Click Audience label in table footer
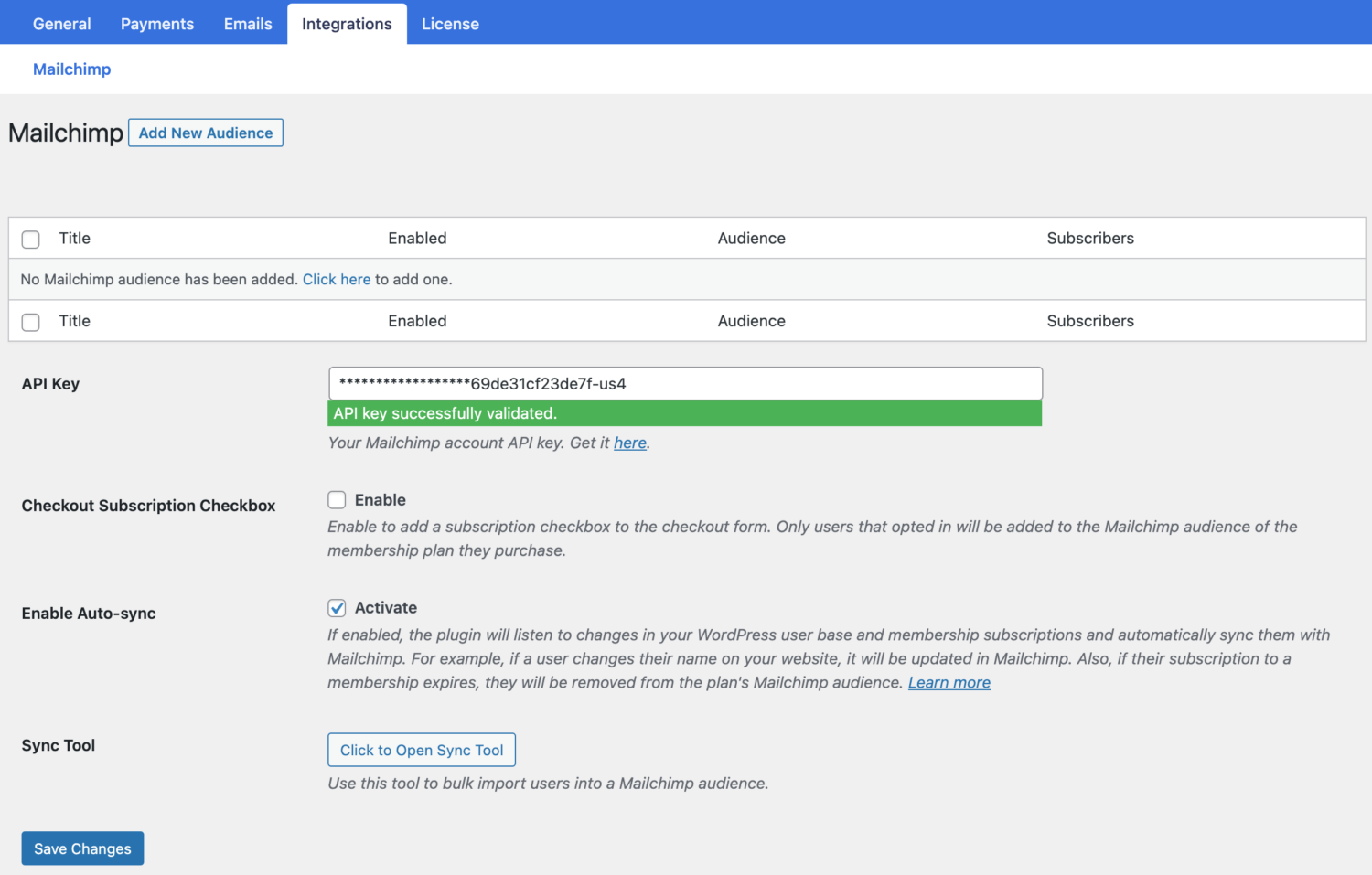This screenshot has height=875, width=1372. coord(751,321)
